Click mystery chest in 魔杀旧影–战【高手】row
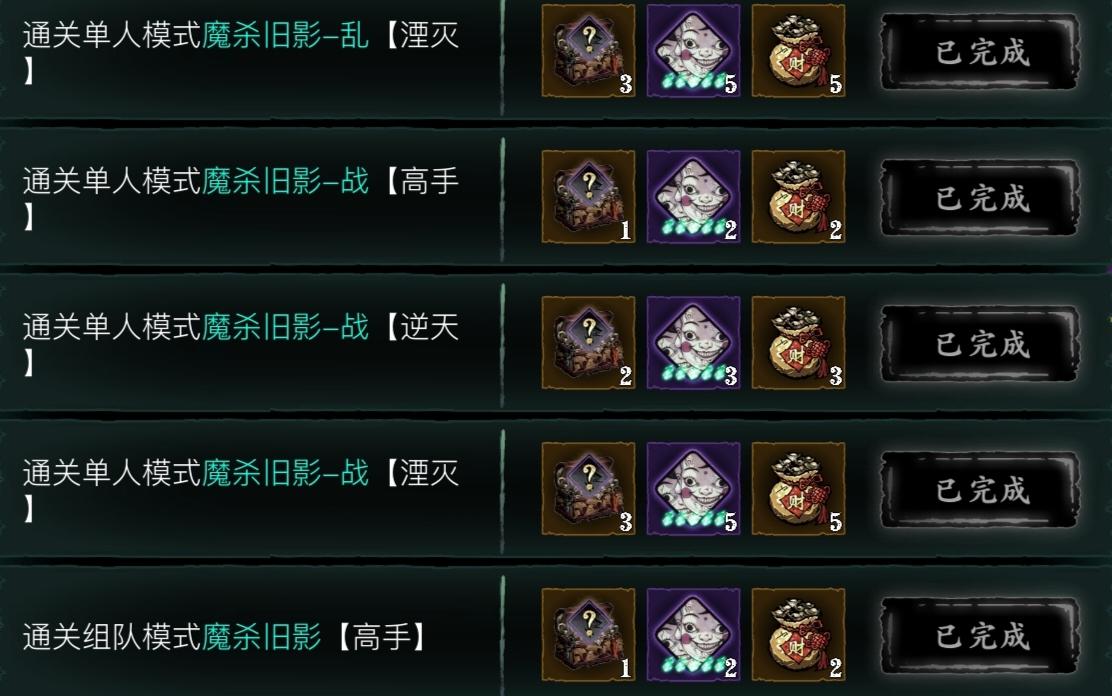Viewport: 1112px width, 696px height. click(x=589, y=197)
